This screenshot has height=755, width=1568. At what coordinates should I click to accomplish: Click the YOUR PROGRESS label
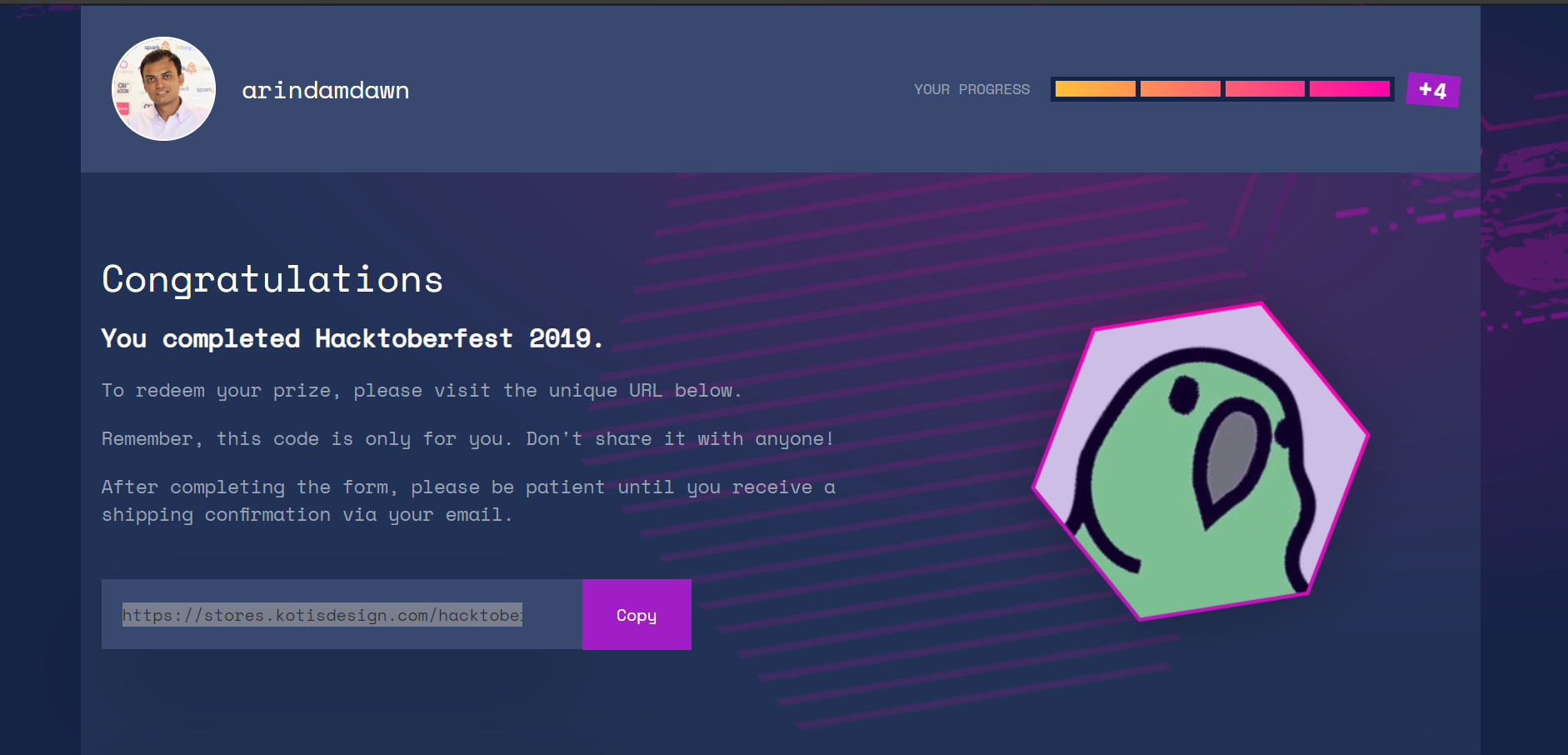(x=971, y=89)
